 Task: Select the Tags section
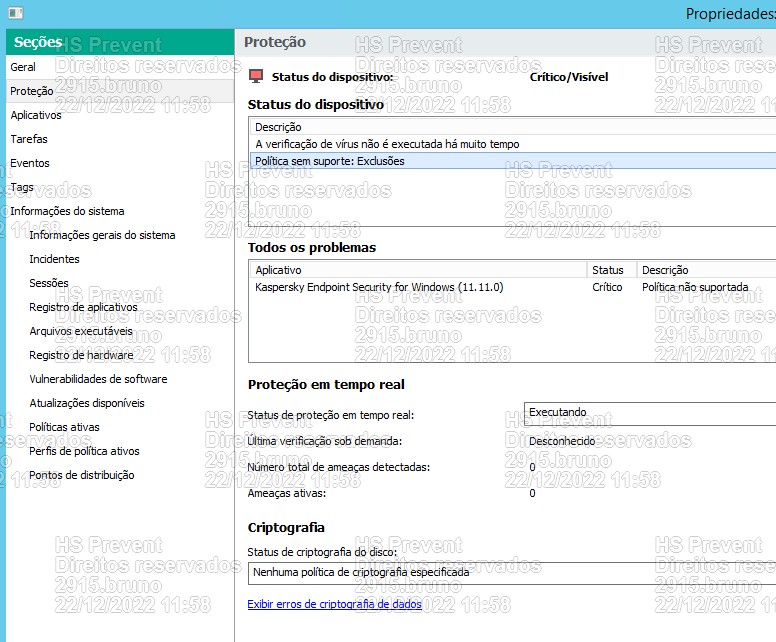(22, 187)
